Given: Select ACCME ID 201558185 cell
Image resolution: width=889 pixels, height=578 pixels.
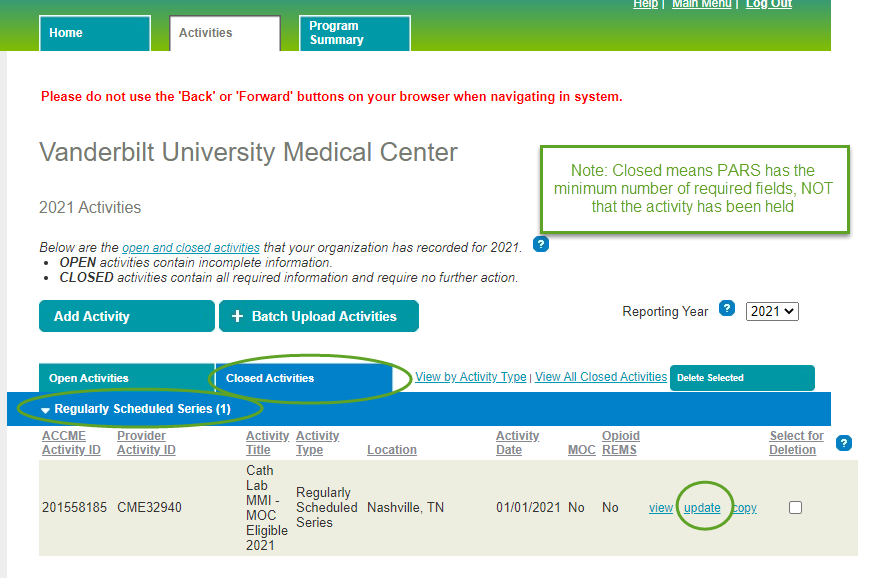Looking at the screenshot, I should [74, 508].
